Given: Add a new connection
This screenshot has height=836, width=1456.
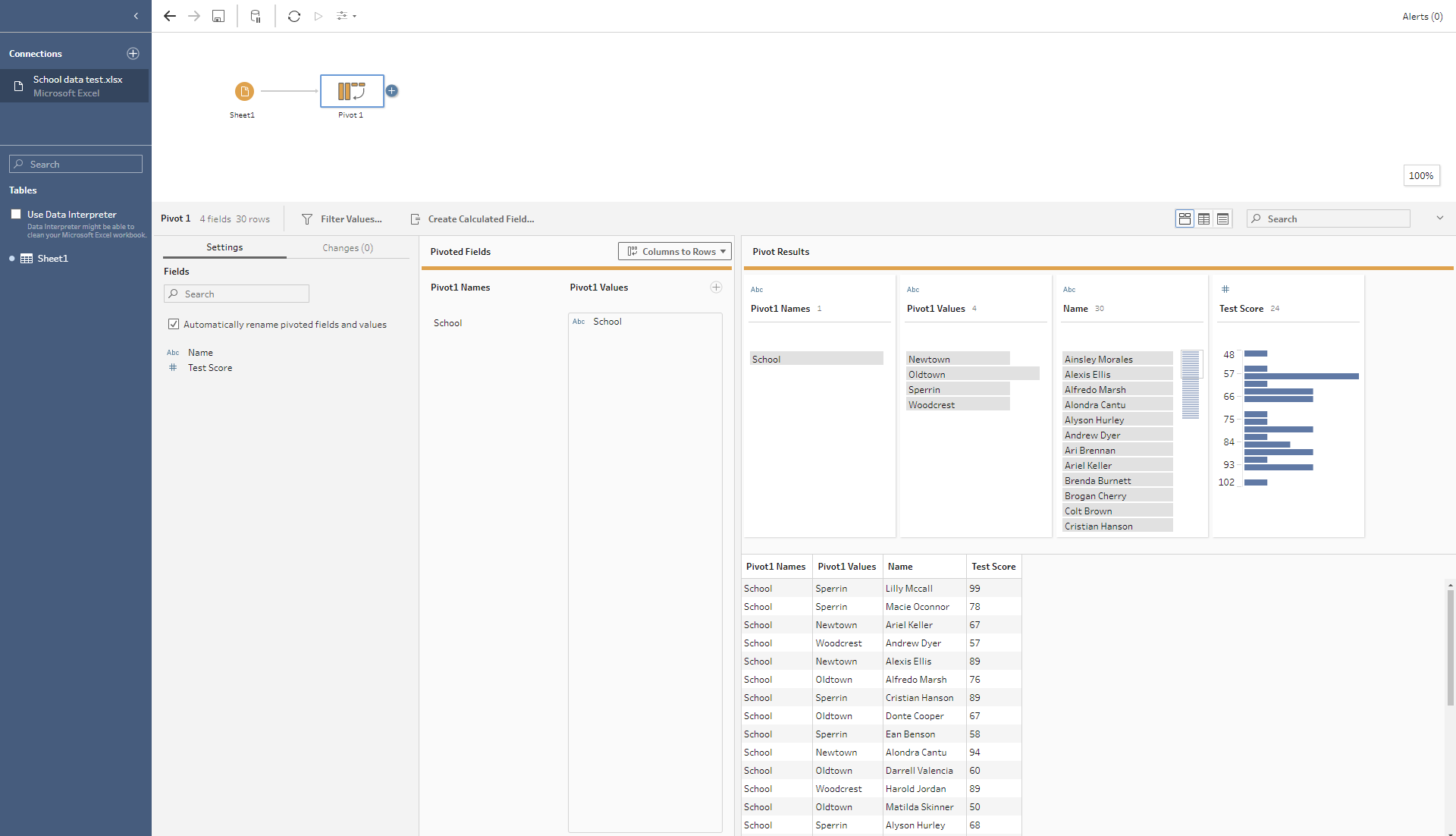Looking at the screenshot, I should [x=133, y=53].
